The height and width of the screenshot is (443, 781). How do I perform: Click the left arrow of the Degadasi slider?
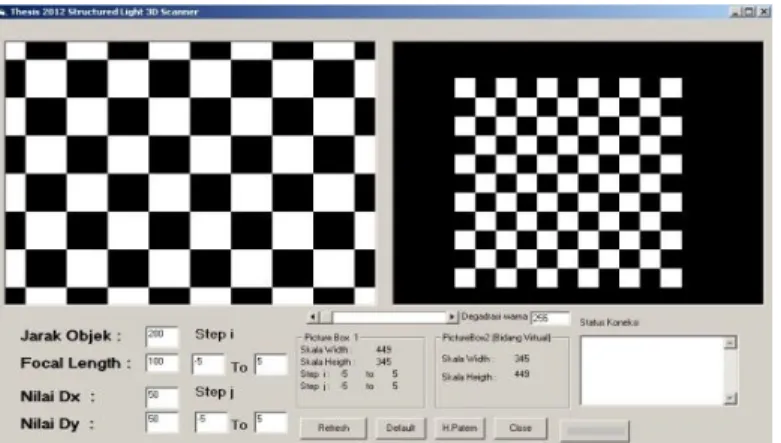coord(313,317)
